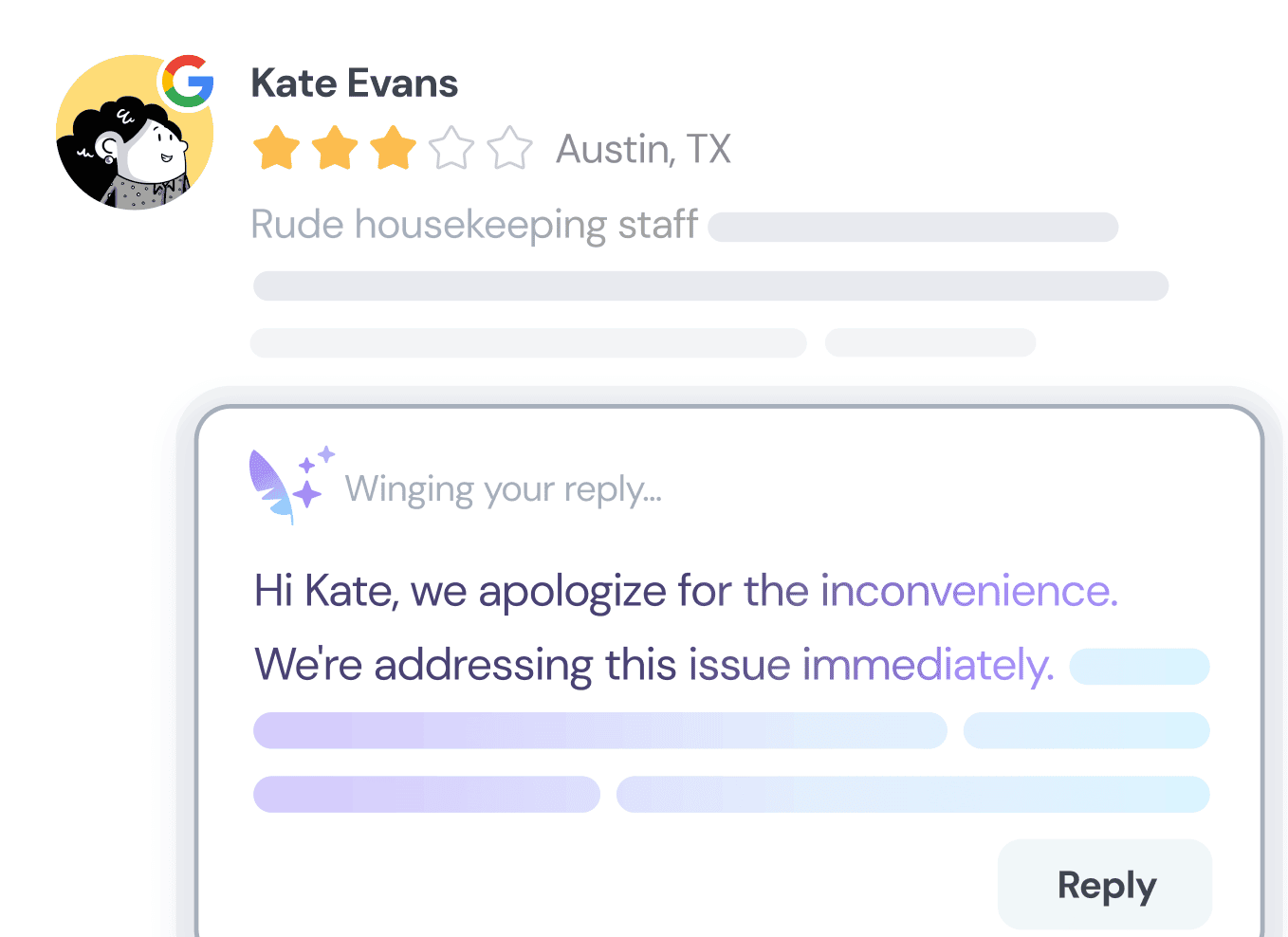Screen dimensions: 1288x937
Task: Select the first rating star
Action: point(277,149)
